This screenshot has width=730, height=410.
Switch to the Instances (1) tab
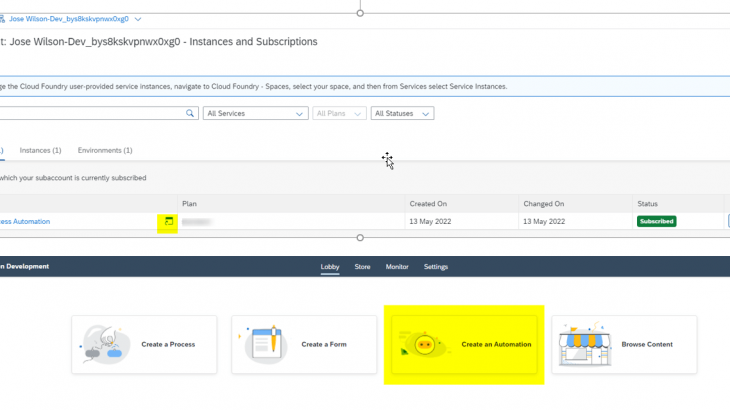click(41, 150)
